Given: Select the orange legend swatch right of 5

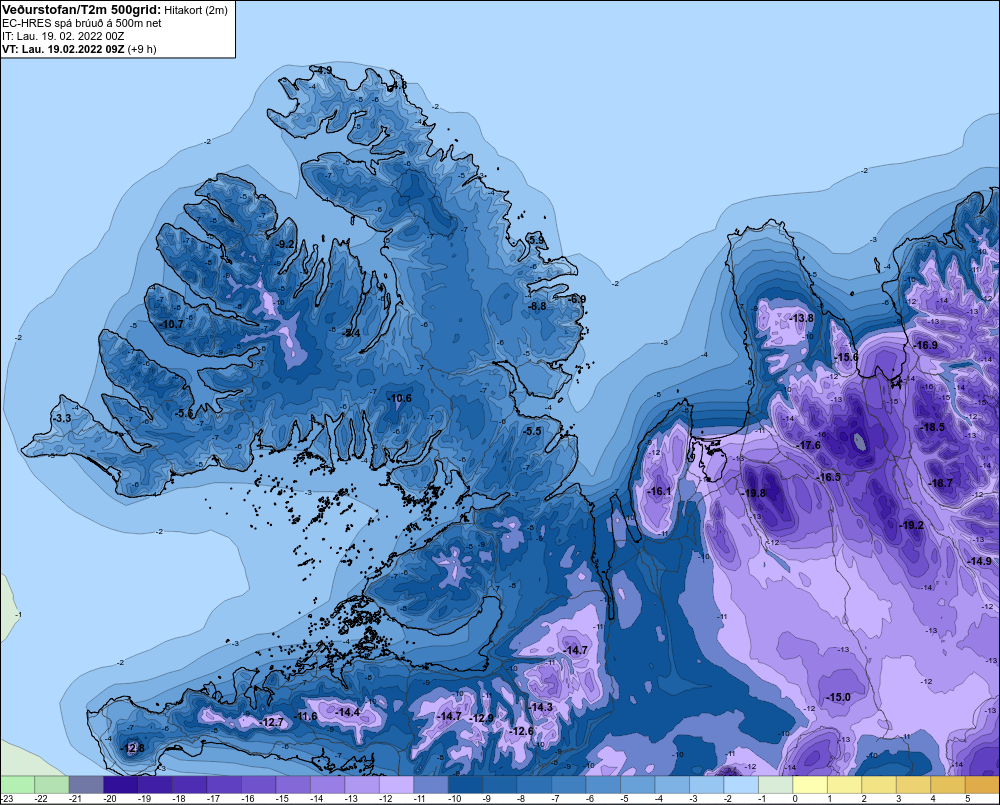Looking at the screenshot, I should (982, 784).
